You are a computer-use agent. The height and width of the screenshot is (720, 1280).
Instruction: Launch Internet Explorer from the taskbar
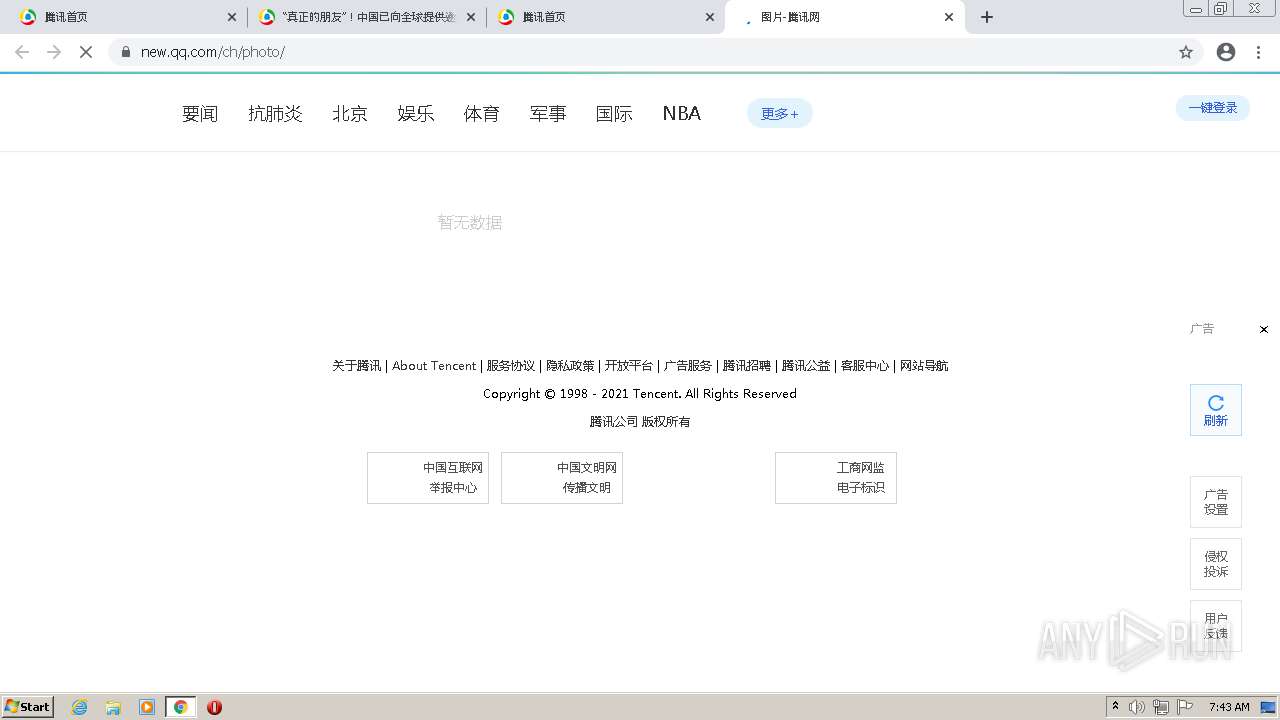tap(80, 707)
